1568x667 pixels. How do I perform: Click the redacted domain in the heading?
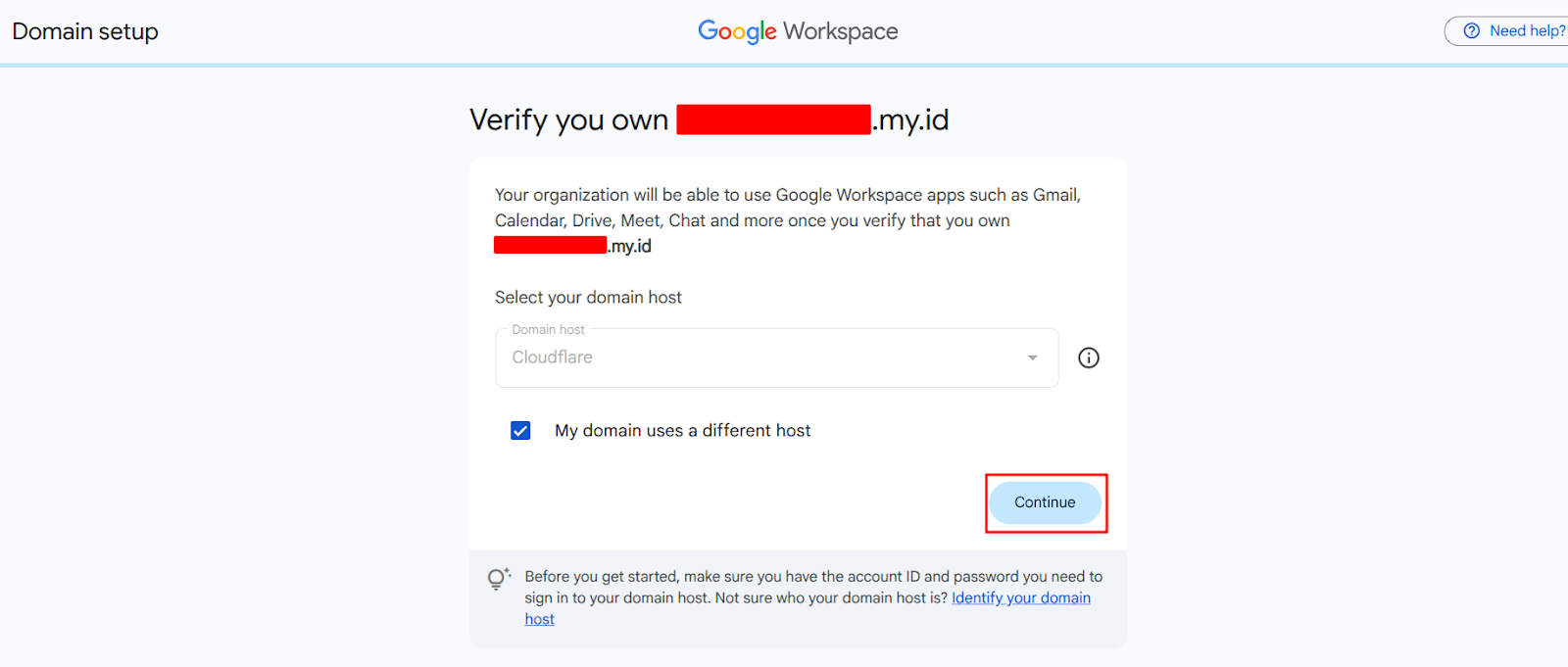point(773,119)
